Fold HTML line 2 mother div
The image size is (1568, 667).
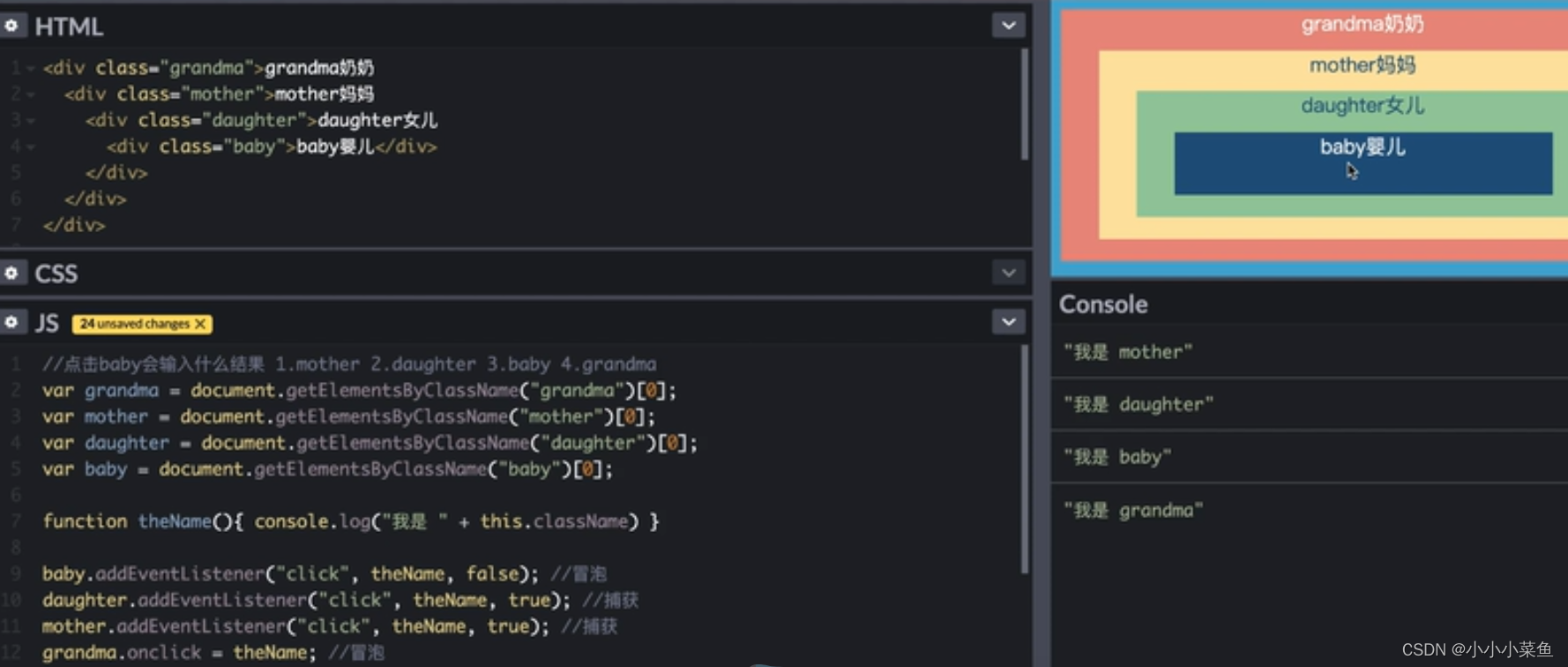tap(31, 94)
